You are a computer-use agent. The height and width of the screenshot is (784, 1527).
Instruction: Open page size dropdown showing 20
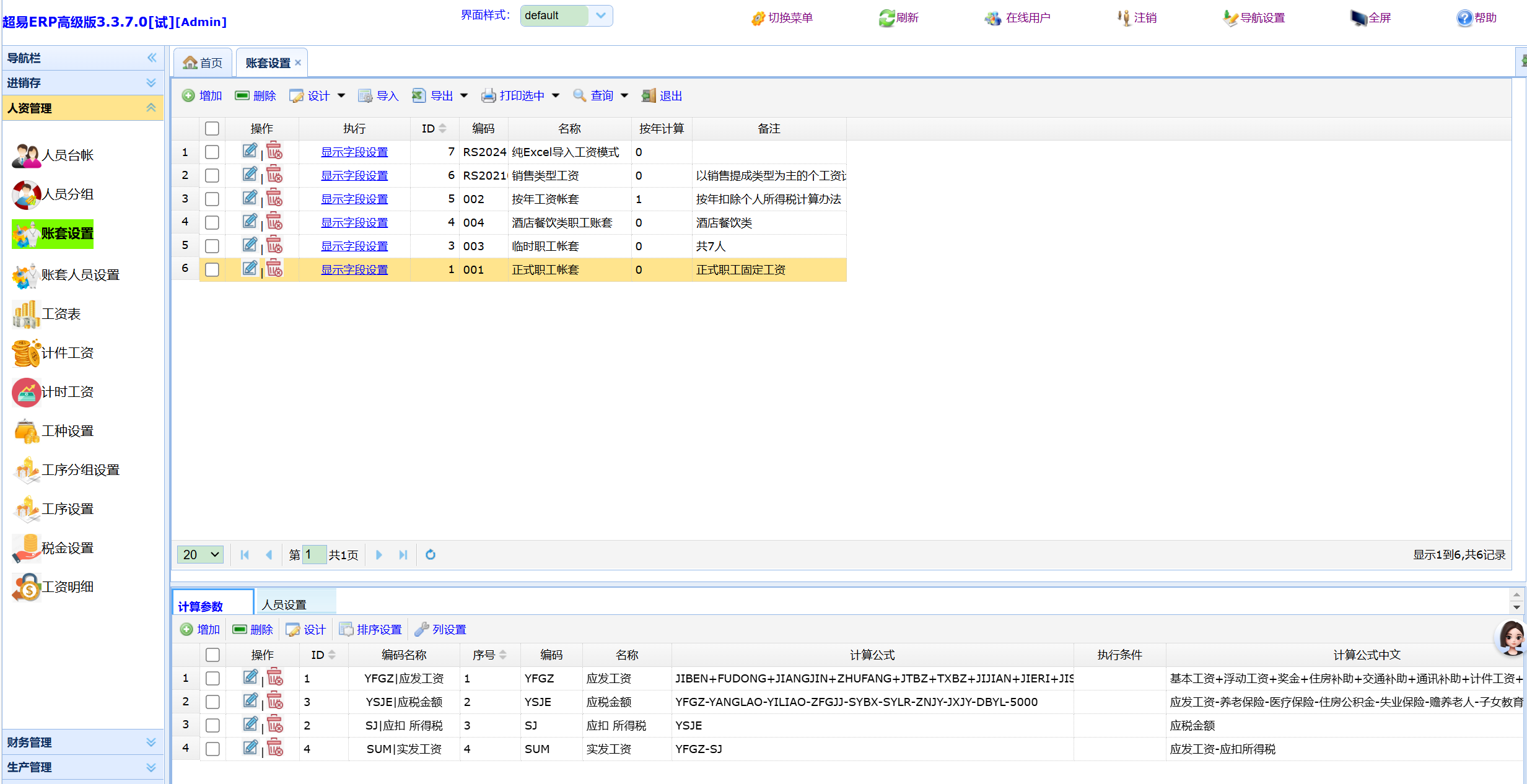pos(201,555)
